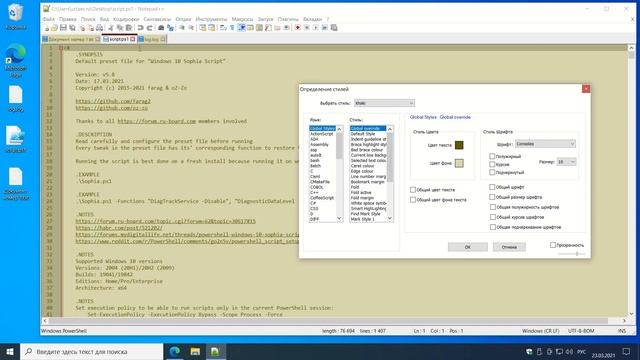The width and height of the screenshot is (640, 360).
Task: Open the forum.ru-board.com link on line 12
Action: 157,121
